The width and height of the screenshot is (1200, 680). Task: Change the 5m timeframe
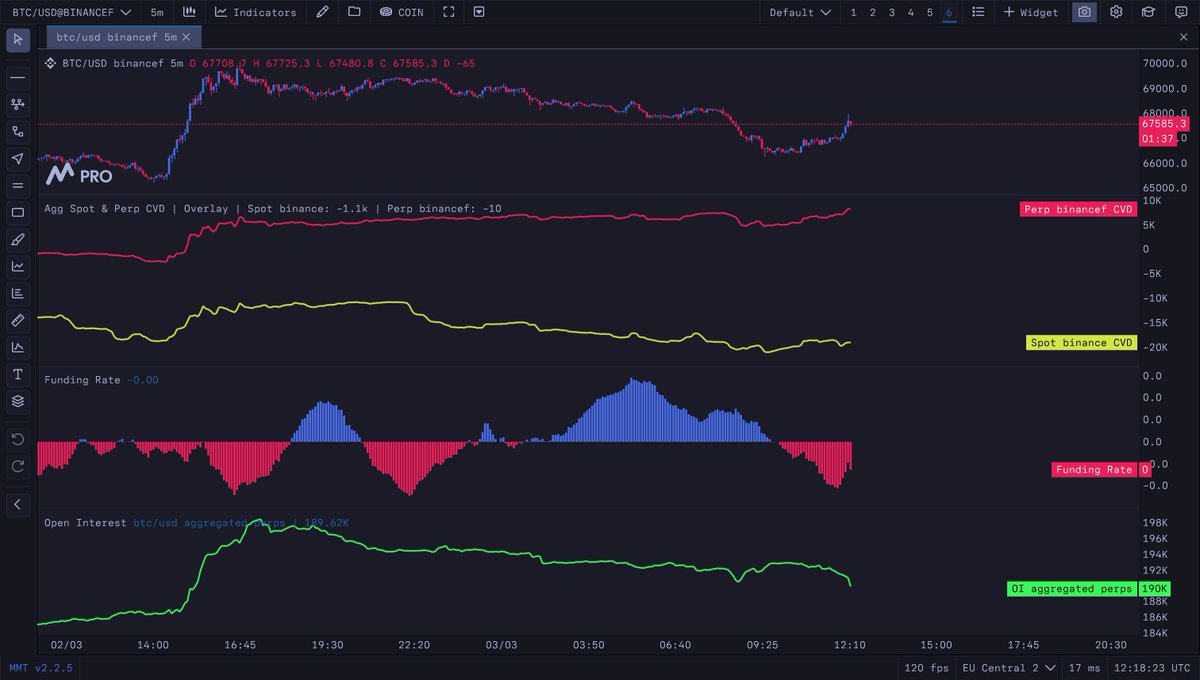(157, 12)
